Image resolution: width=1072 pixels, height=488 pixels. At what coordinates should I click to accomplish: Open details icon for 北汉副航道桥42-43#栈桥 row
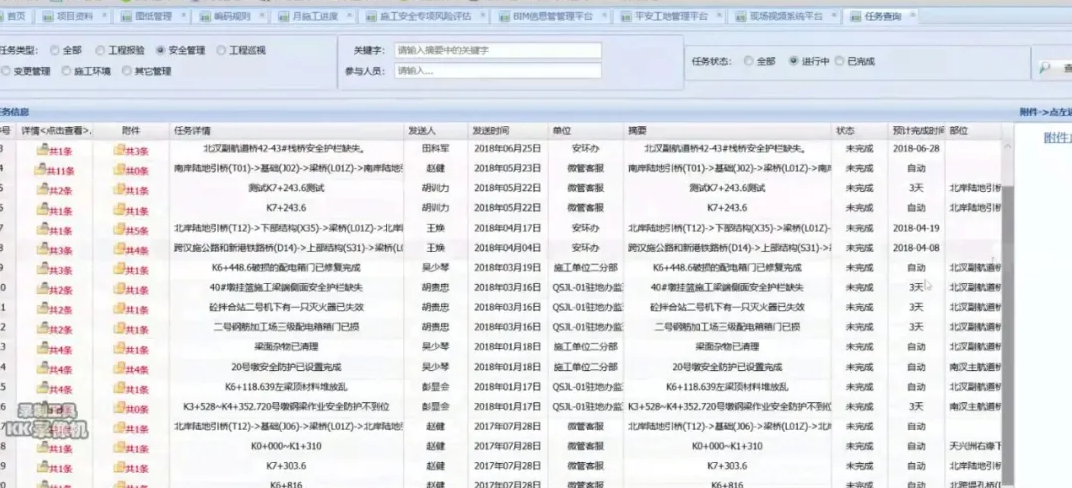42,148
